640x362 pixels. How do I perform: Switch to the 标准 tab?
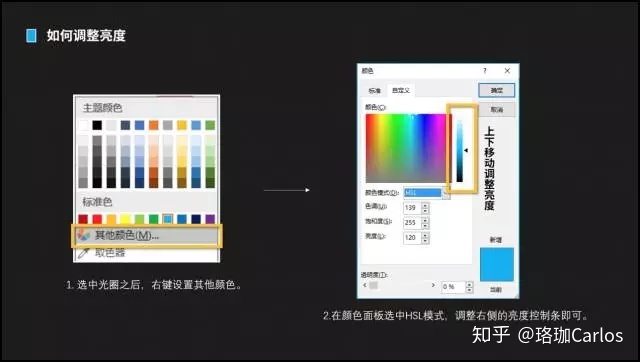[x=374, y=91]
